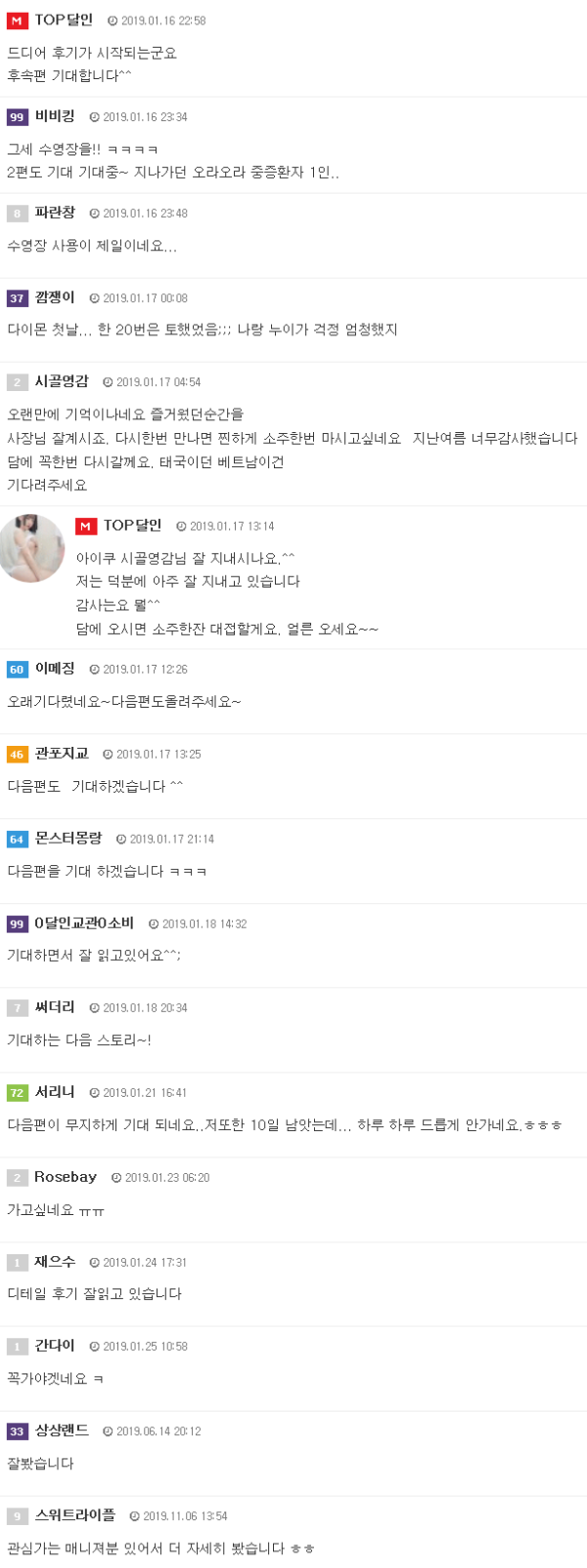Viewport: 587px width, 1568px height.
Task: Open the 비비킹 user profile link
Action: click(x=55, y=116)
